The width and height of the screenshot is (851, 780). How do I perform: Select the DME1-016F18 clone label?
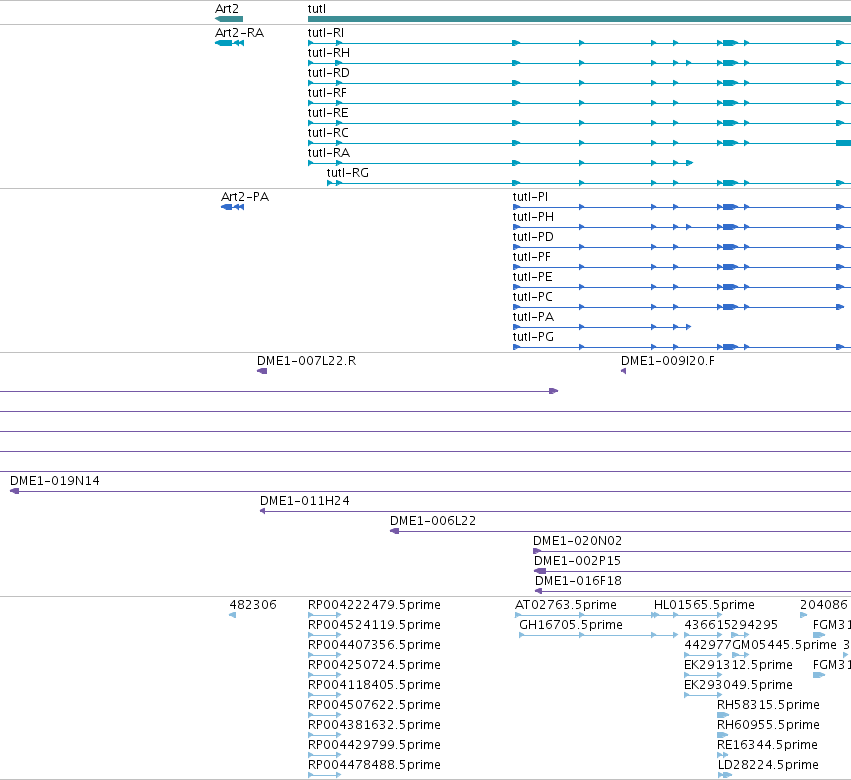(579, 581)
